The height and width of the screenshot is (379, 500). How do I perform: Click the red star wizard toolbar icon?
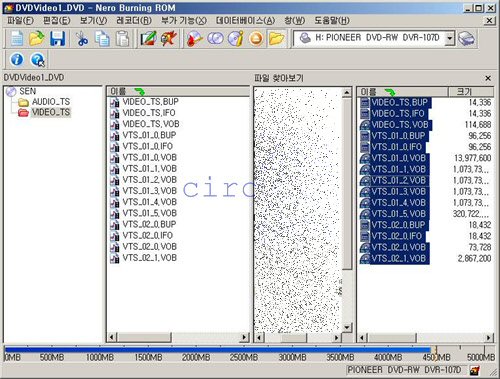pyautogui.click(x=168, y=39)
